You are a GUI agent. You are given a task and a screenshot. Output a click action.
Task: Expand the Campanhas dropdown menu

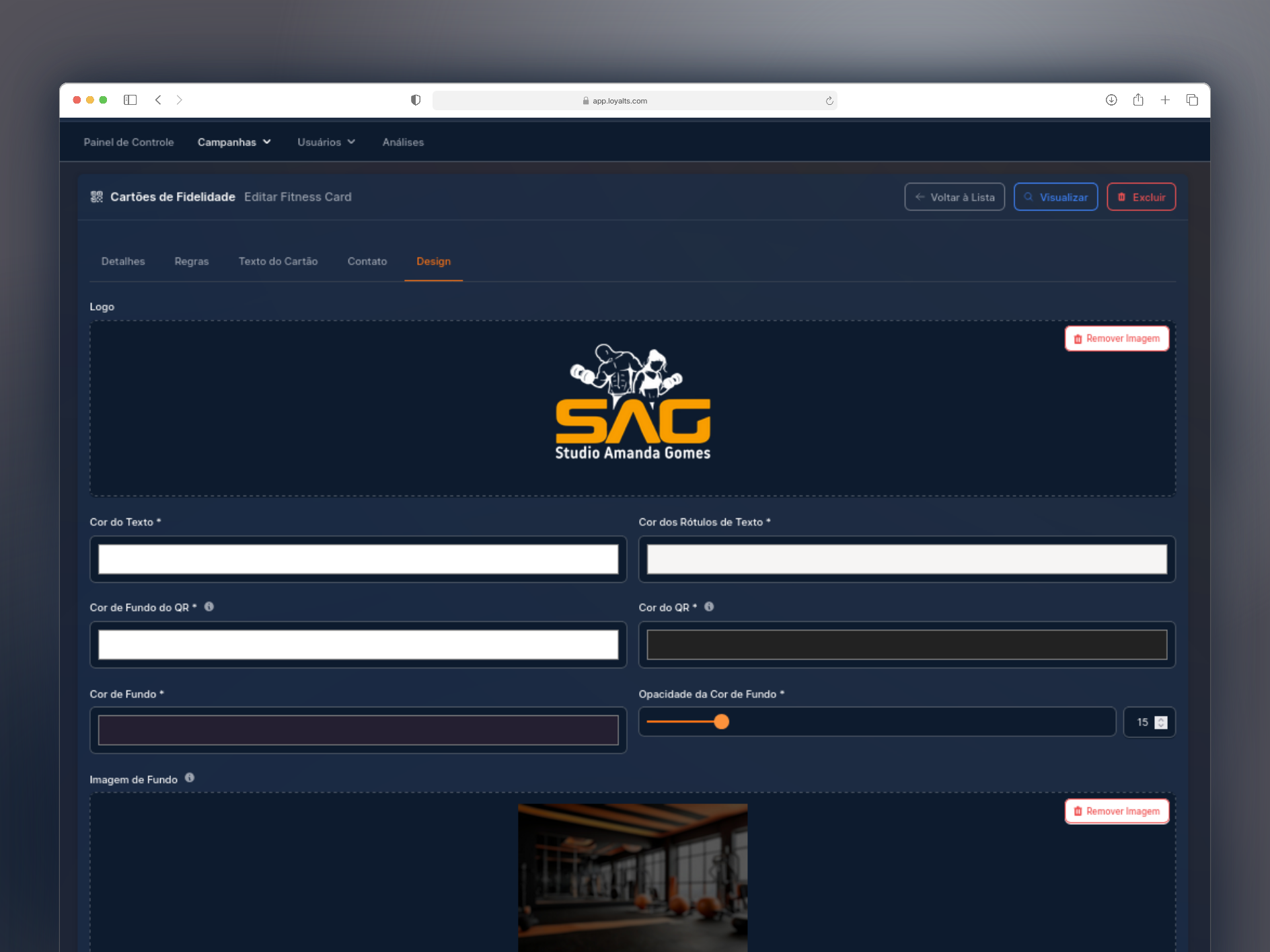pyautogui.click(x=234, y=142)
